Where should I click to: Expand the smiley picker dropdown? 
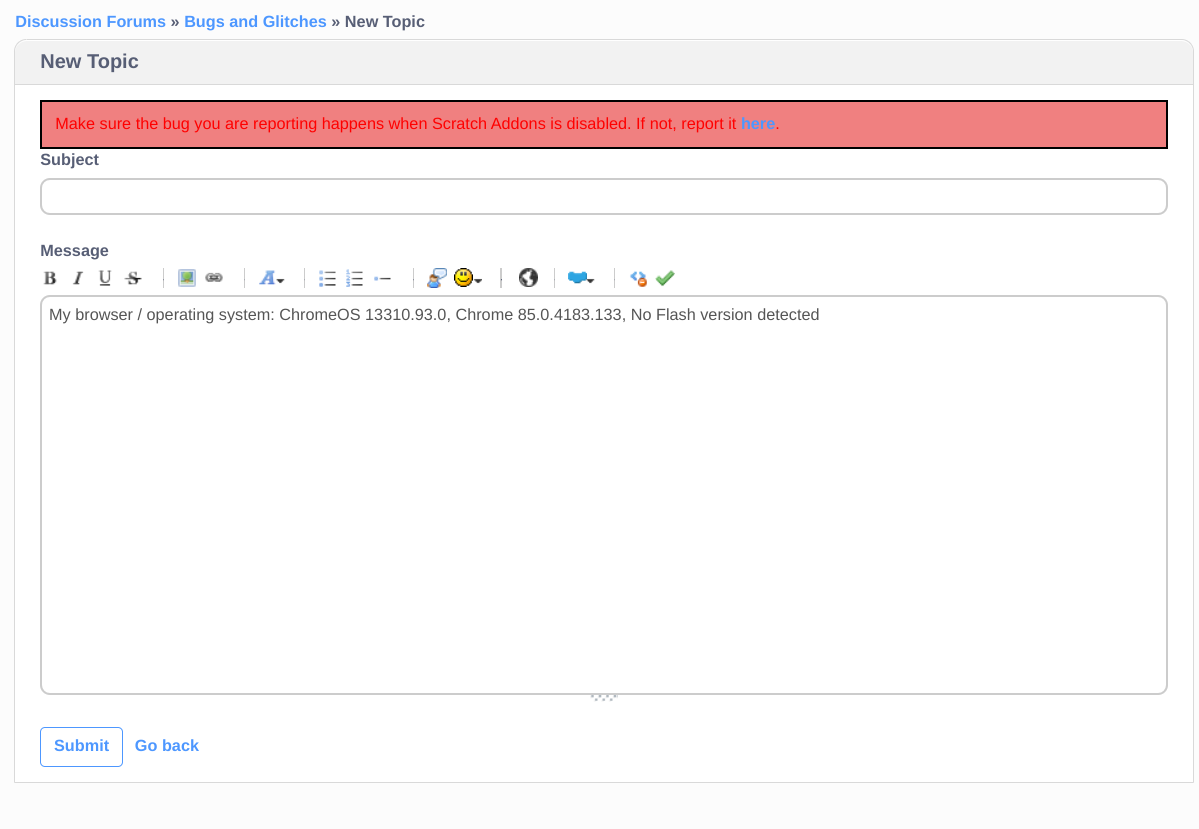point(477,280)
